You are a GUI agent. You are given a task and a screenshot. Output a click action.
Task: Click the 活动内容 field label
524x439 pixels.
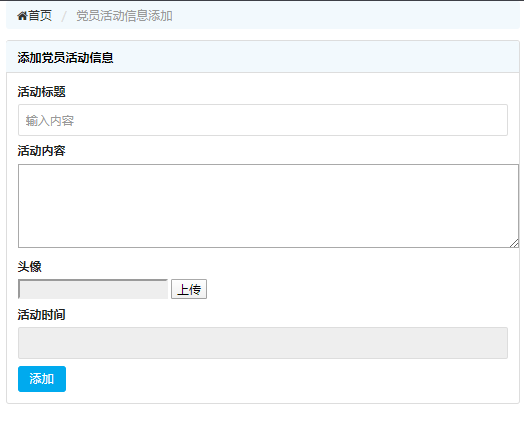pyautogui.click(x=41, y=151)
